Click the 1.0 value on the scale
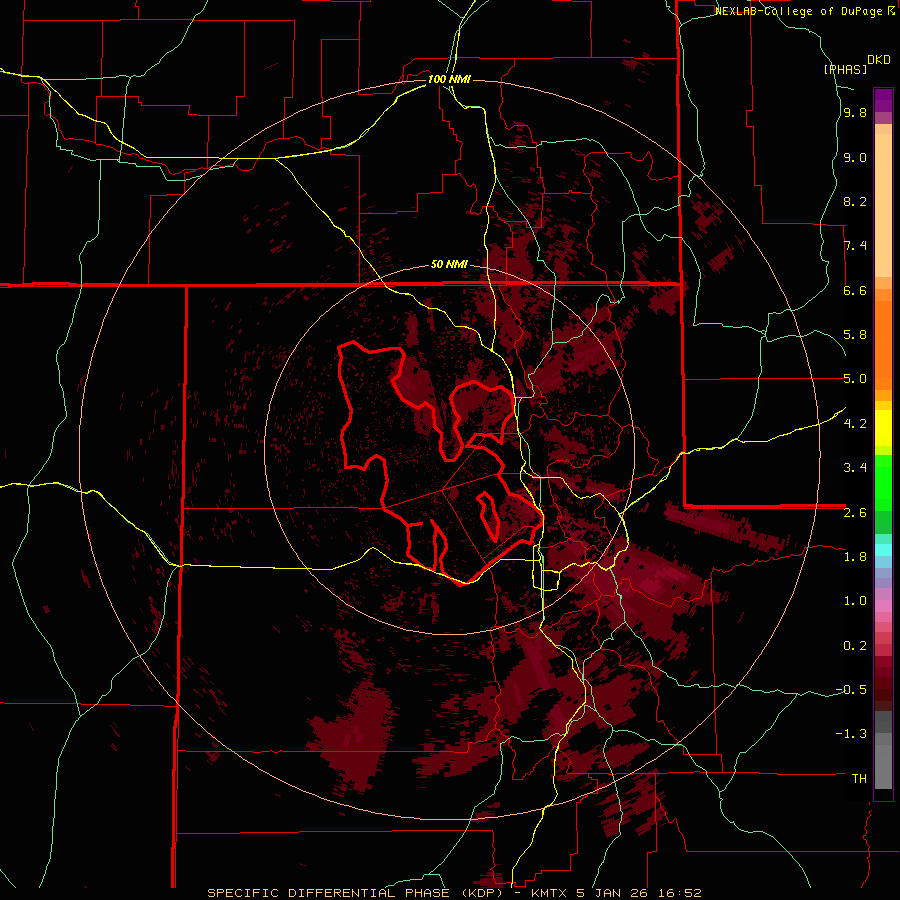 [855, 600]
